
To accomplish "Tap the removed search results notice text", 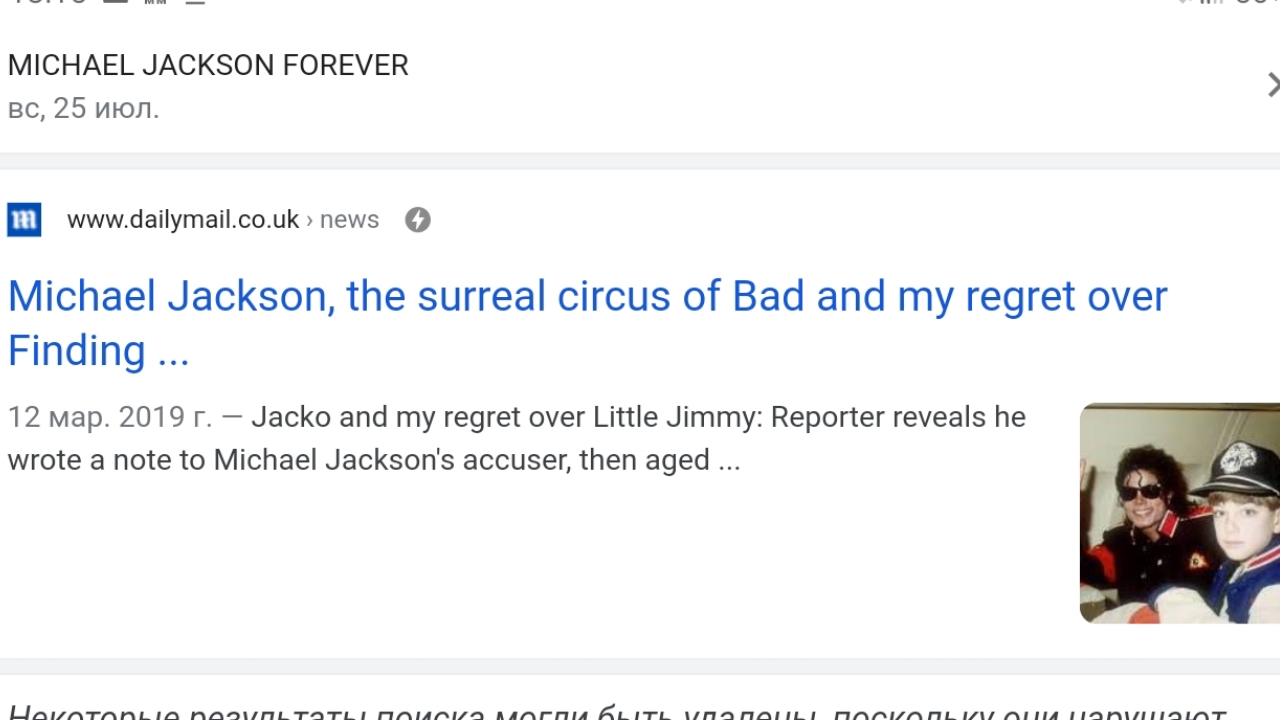I will click(617, 711).
